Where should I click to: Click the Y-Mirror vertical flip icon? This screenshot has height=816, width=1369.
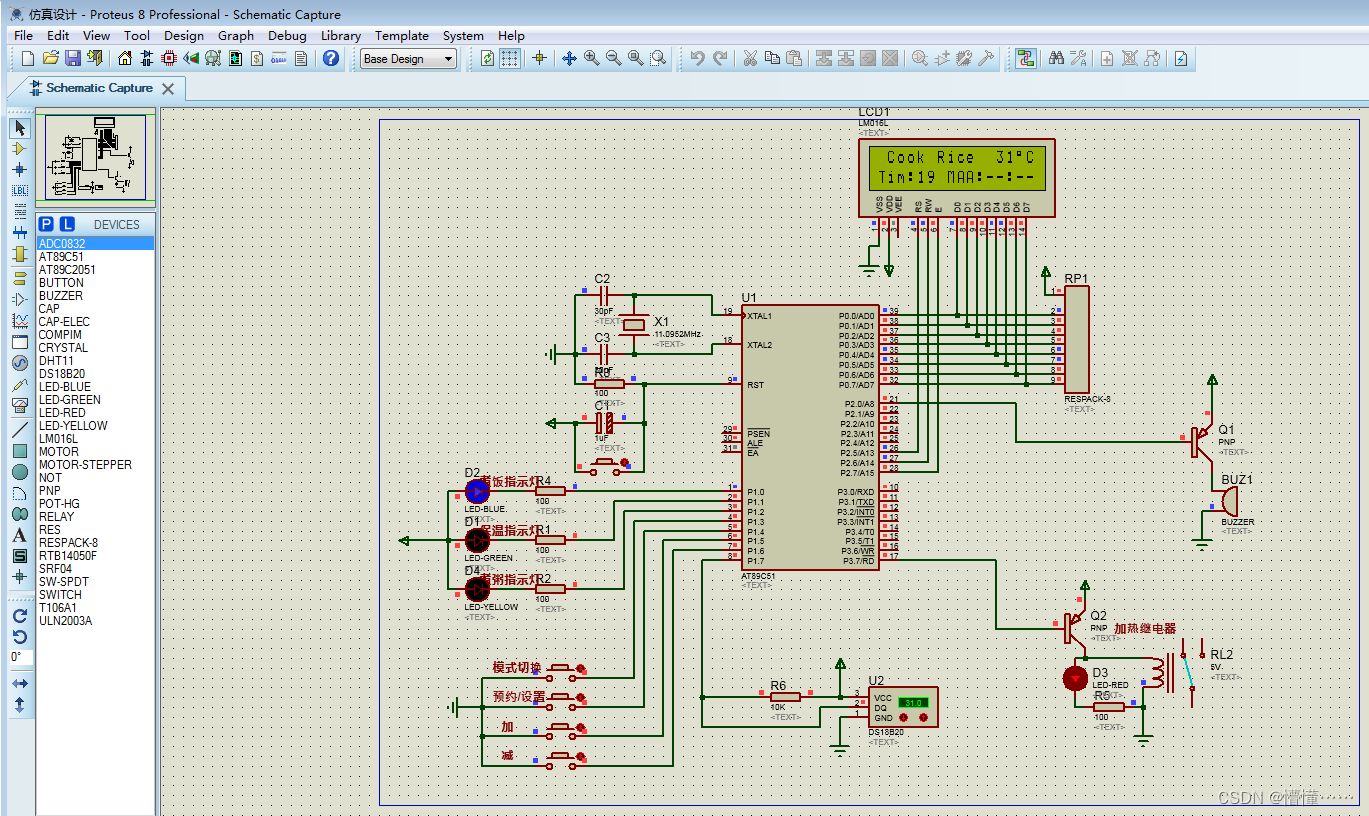click(20, 704)
